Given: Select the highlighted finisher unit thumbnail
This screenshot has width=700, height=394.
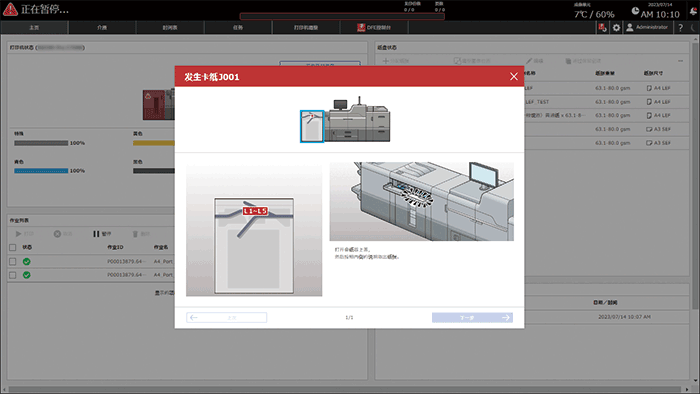Looking at the screenshot, I should tap(312, 126).
